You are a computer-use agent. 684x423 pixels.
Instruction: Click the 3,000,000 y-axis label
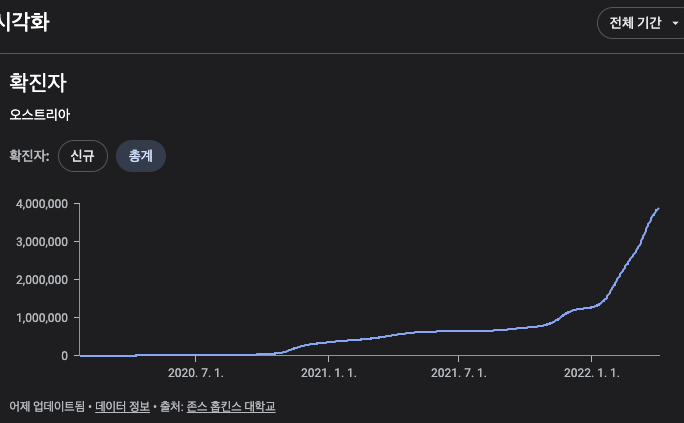(42, 242)
